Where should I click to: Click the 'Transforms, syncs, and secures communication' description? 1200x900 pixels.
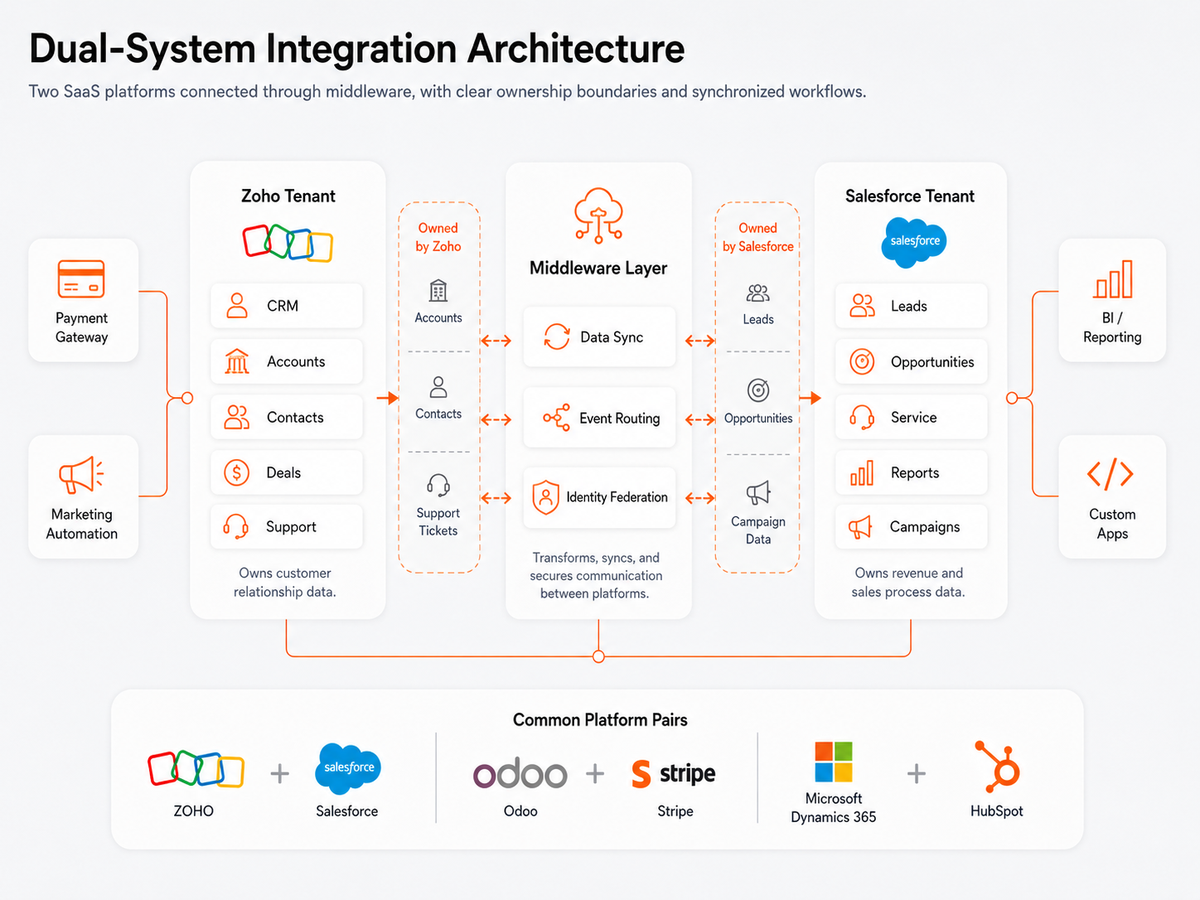tap(597, 575)
